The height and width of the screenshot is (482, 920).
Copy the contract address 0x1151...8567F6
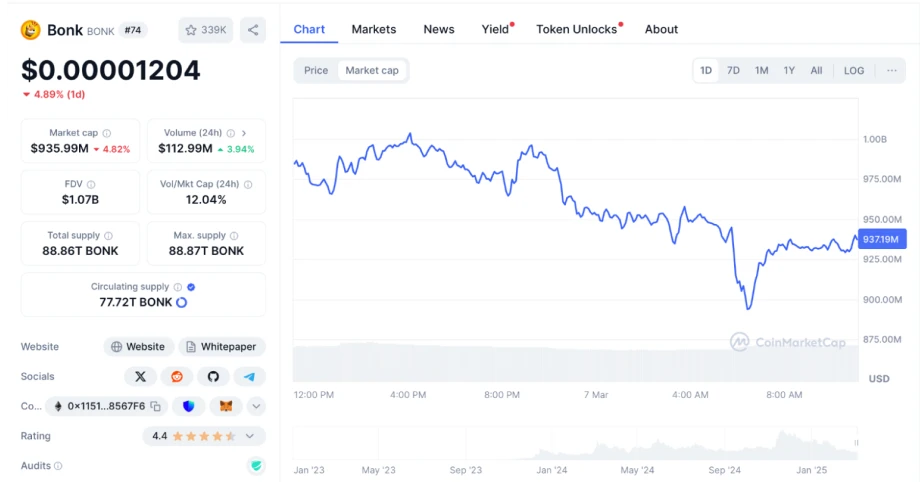(155, 406)
